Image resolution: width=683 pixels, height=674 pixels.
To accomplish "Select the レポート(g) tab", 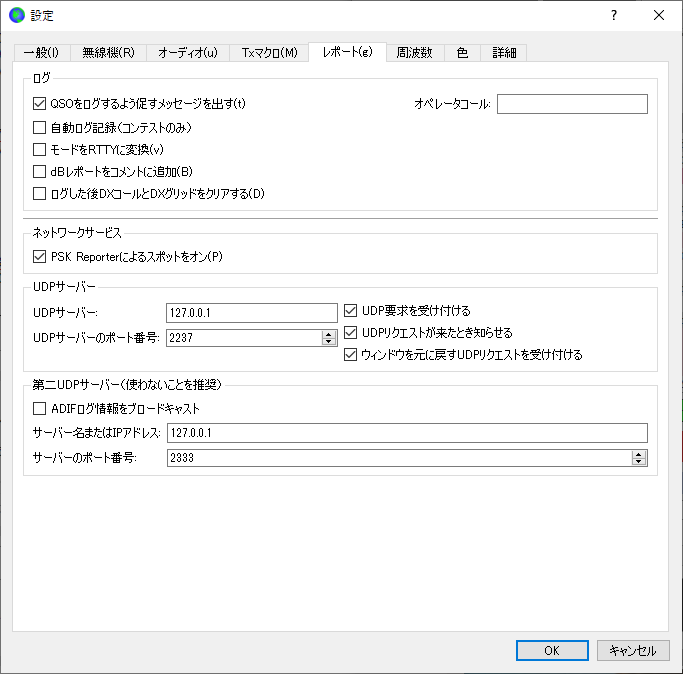I will [x=347, y=52].
